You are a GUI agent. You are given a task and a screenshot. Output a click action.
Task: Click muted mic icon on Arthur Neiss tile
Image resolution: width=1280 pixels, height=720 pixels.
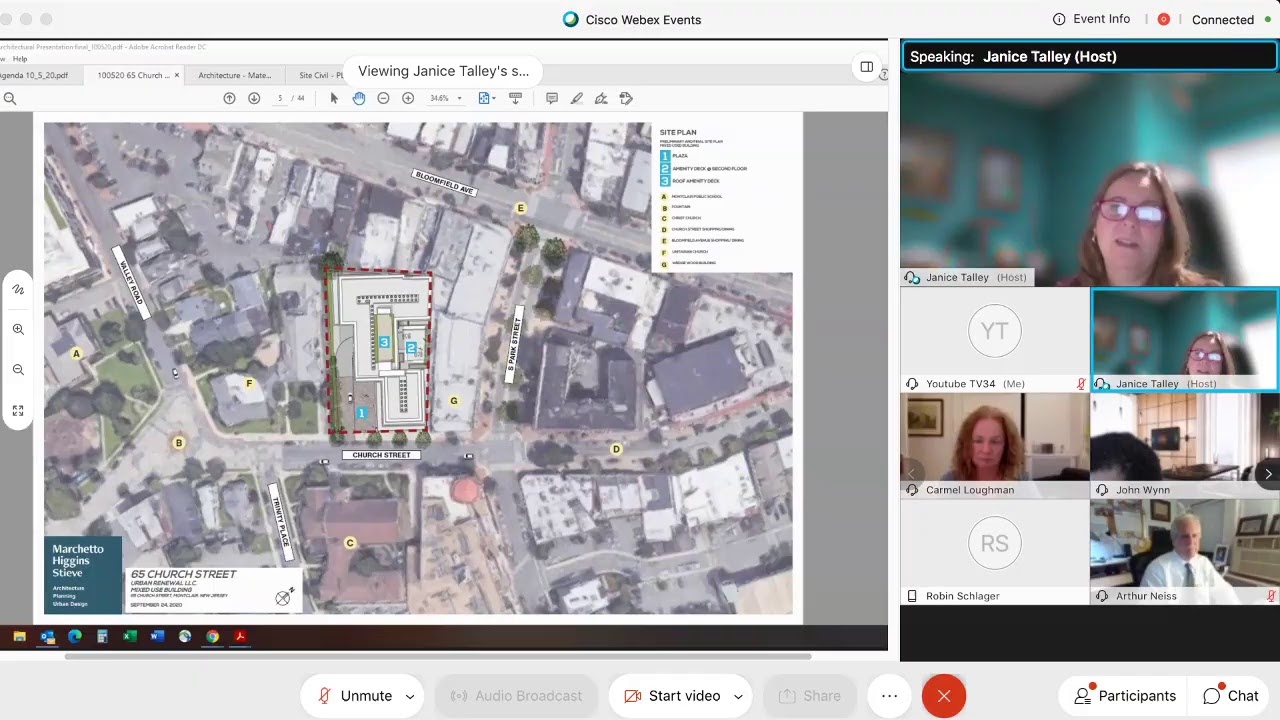(1271, 596)
